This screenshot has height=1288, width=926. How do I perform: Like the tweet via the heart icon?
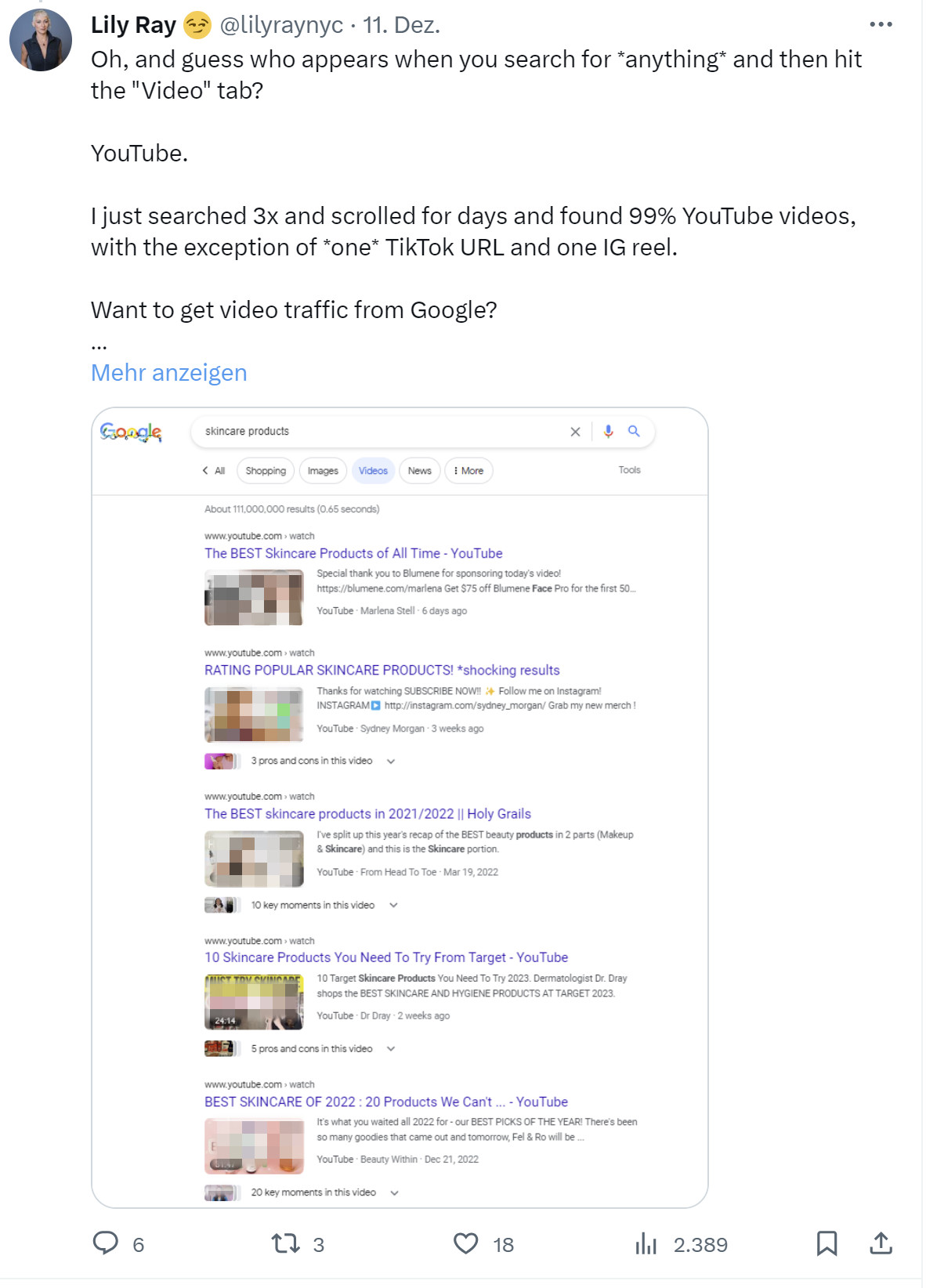pyautogui.click(x=466, y=1243)
